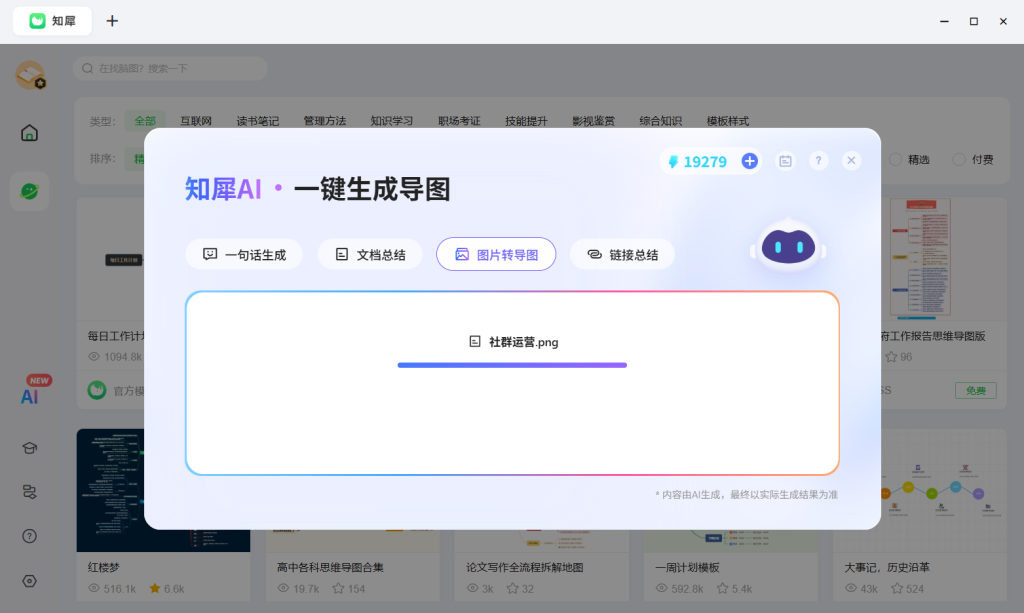This screenshot has height=613, width=1024.
Task: Click the AI robot mascot
Action: pyautogui.click(x=788, y=245)
